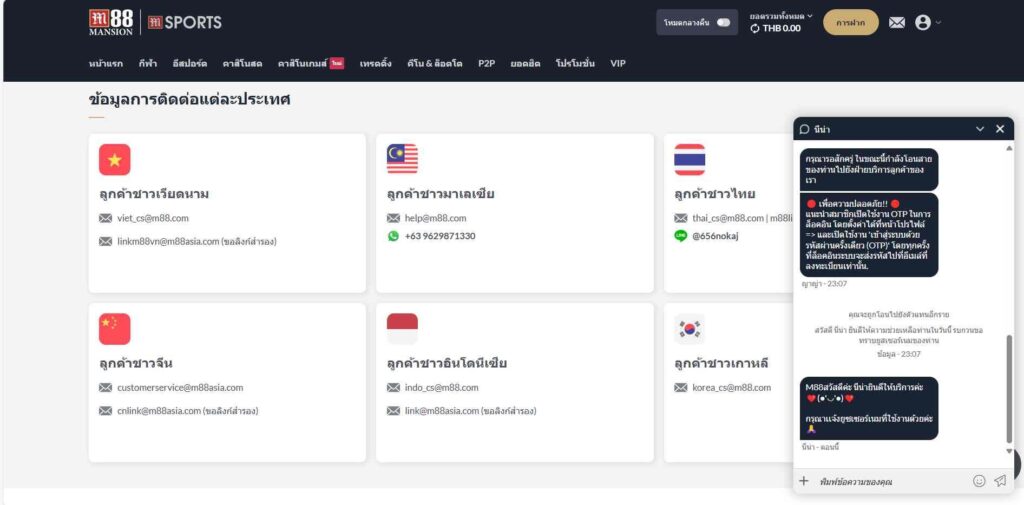The image size is (1024, 505).
Task: Click envelope icon beside thai_cs@m88.com
Action: (x=680, y=218)
